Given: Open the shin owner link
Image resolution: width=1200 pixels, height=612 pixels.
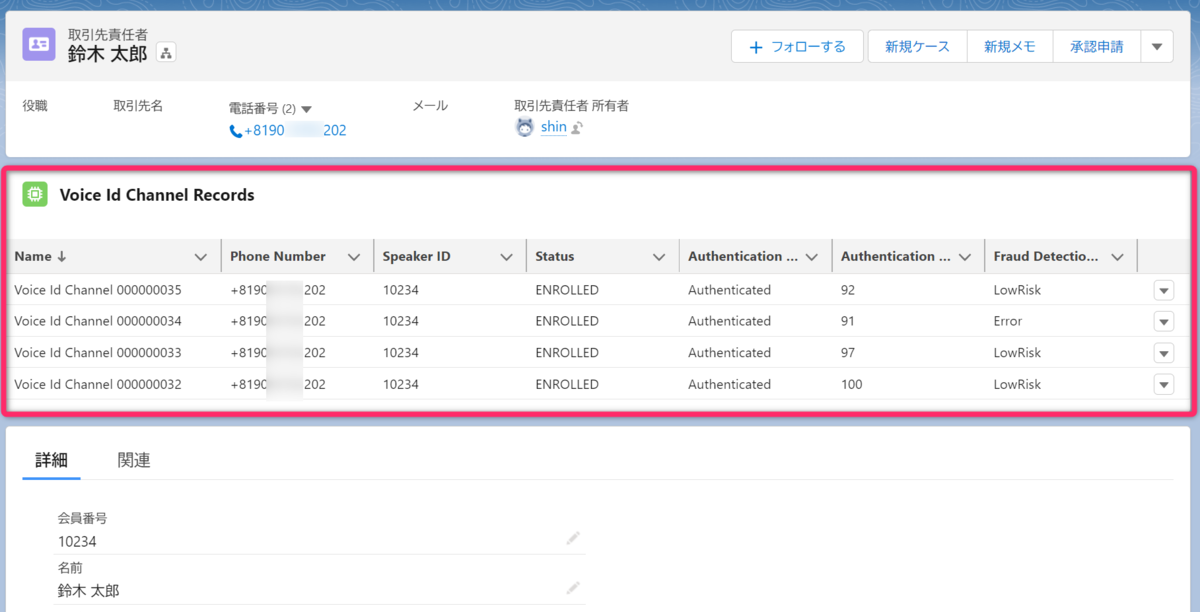Looking at the screenshot, I should (x=554, y=127).
